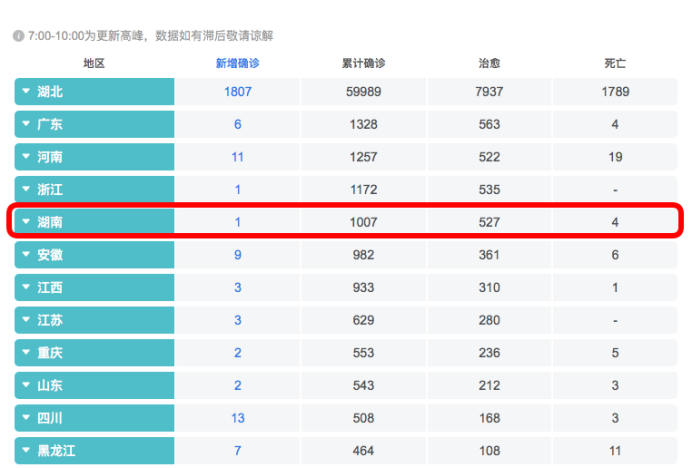Click 广东 cured value 563
This screenshot has width=692, height=468.
coord(489,125)
